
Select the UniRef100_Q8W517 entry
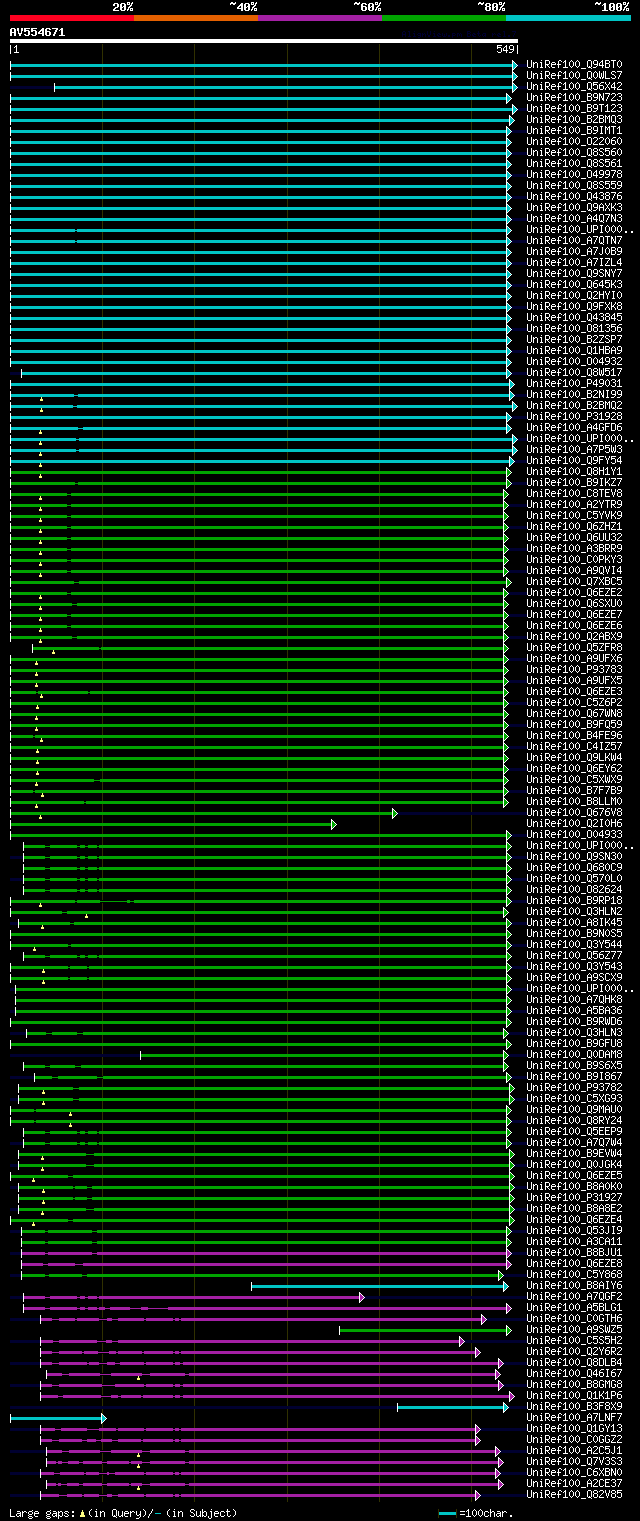(x=574, y=372)
